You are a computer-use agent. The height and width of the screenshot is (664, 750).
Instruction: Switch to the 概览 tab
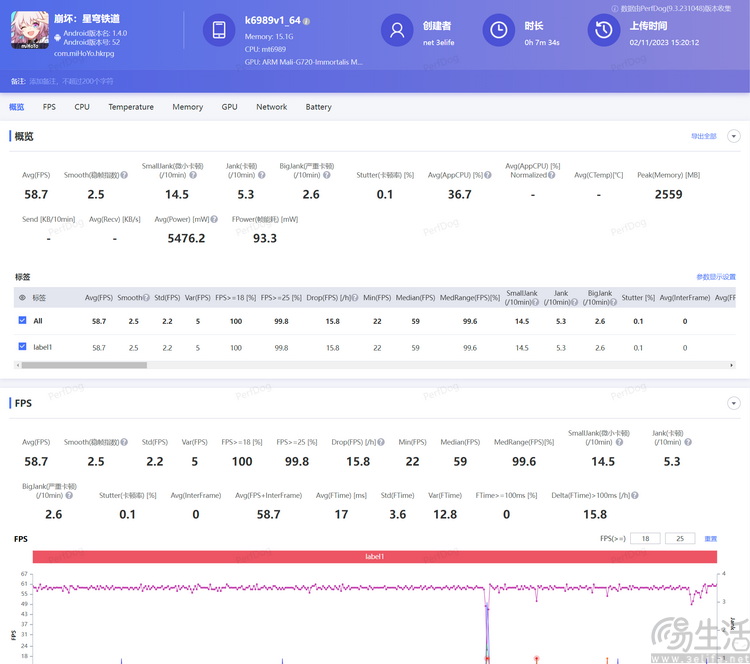(x=17, y=107)
